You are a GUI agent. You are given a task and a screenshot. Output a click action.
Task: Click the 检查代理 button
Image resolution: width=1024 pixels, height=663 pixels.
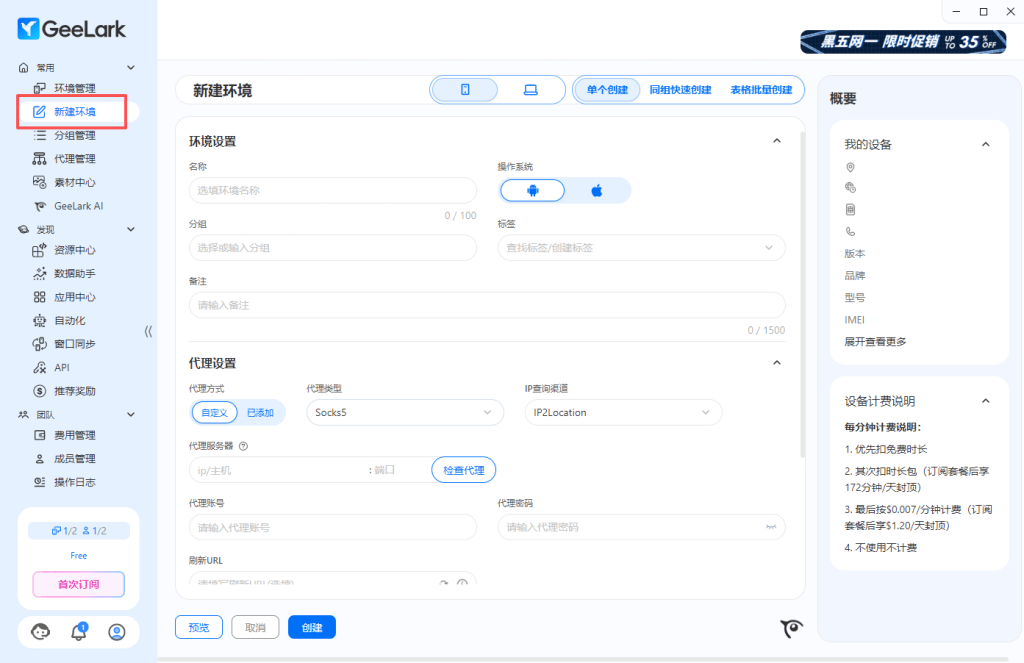pyautogui.click(x=463, y=469)
